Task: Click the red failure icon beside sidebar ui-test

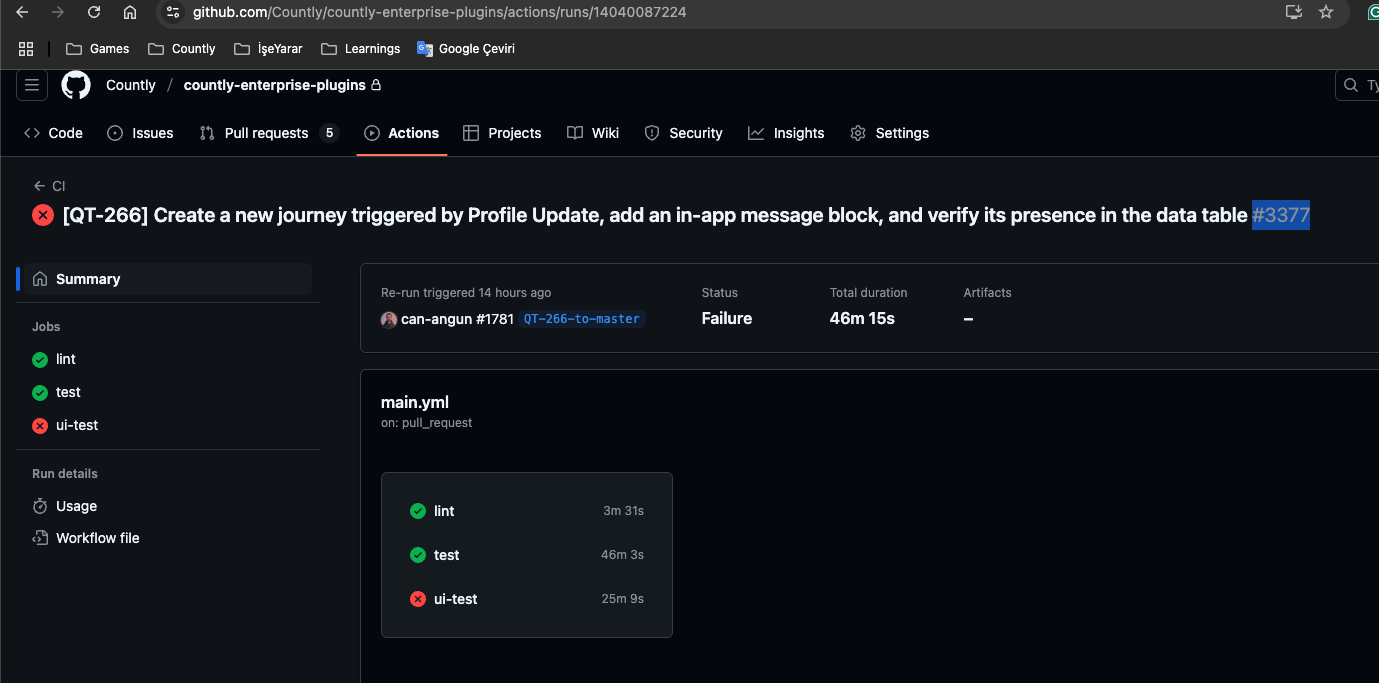Action: (40, 426)
